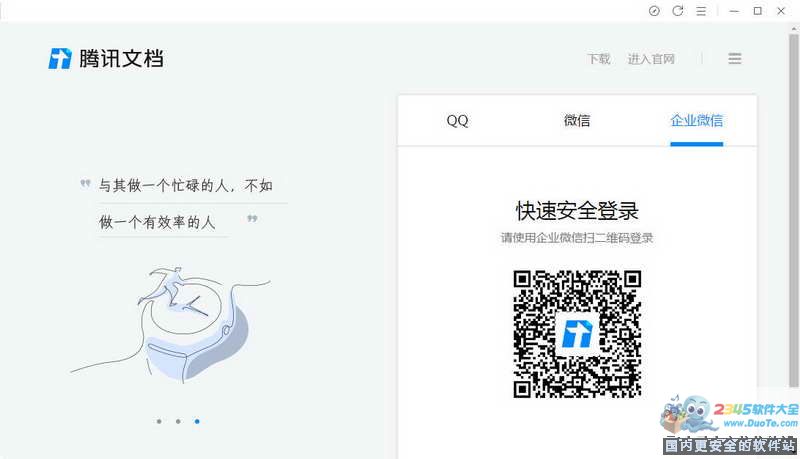Select the third carousel slide dot

tap(197, 421)
